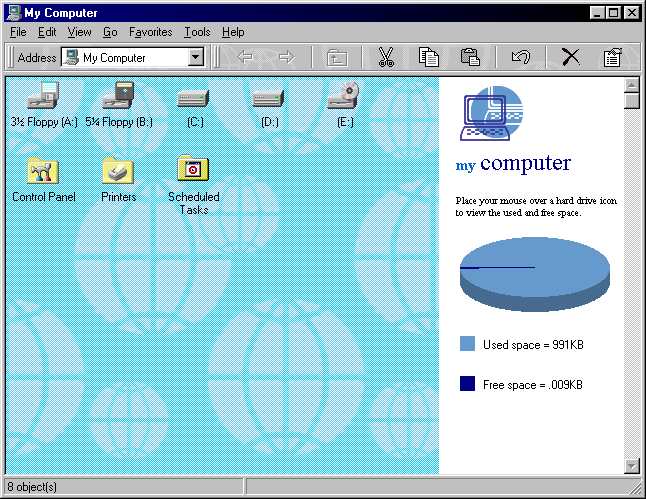Click the Copy toolbar icon
The height and width of the screenshot is (499, 646).
428,57
